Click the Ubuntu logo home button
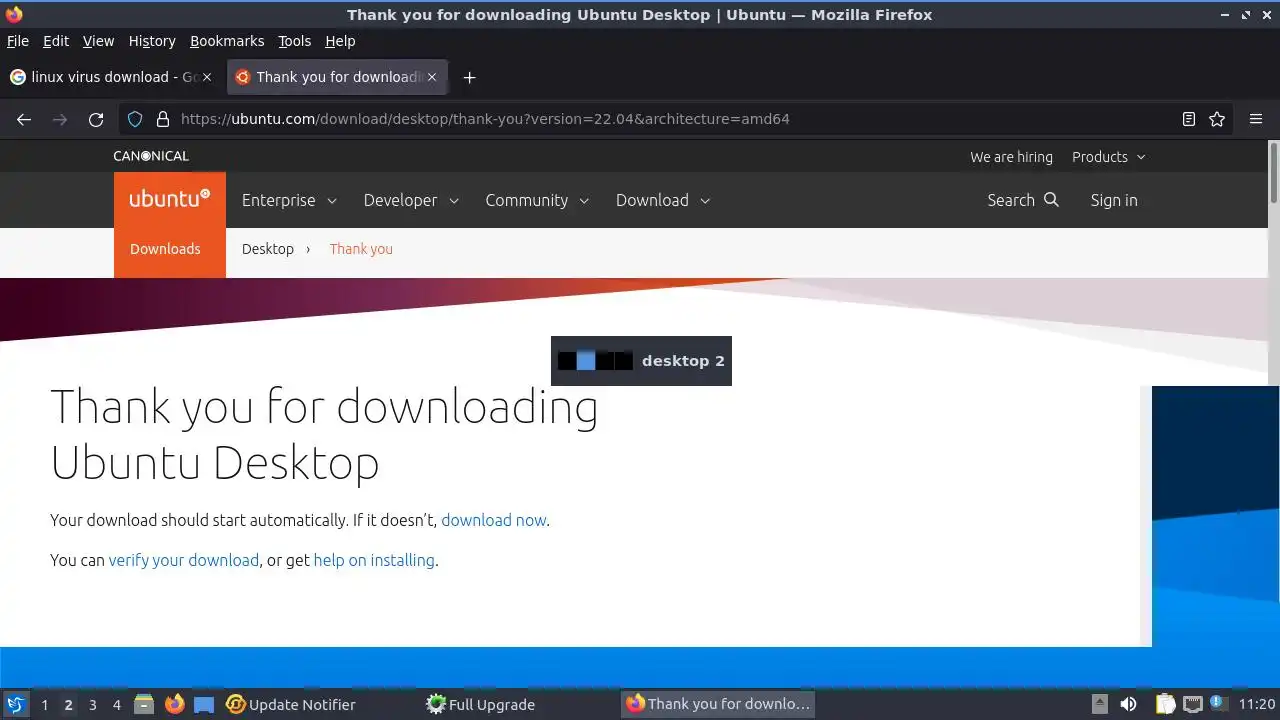 point(170,200)
